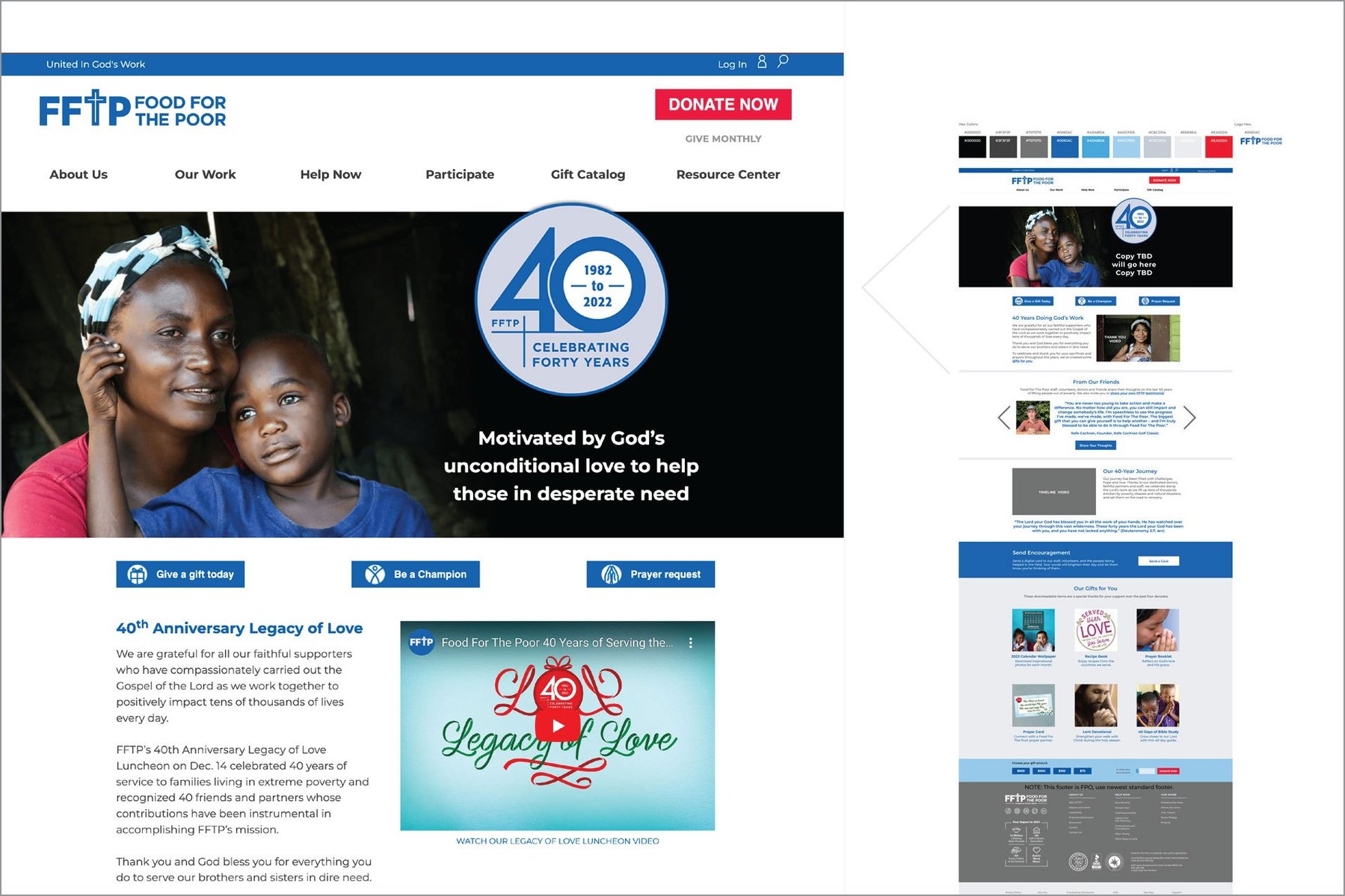This screenshot has height=896, width=1345.
Task: Open search using the magnifier icon
Action: point(783,61)
